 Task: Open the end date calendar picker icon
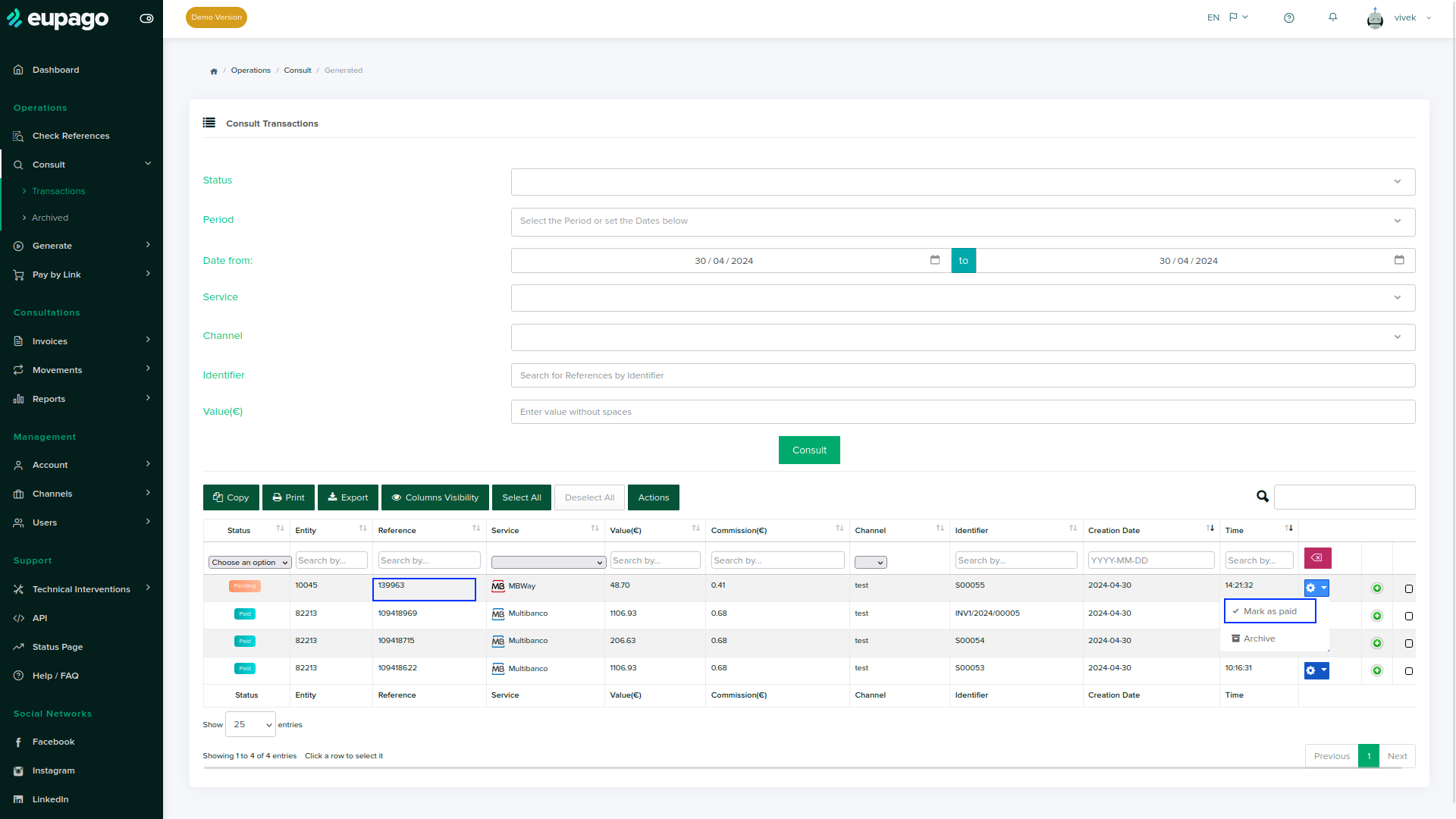tap(1399, 260)
